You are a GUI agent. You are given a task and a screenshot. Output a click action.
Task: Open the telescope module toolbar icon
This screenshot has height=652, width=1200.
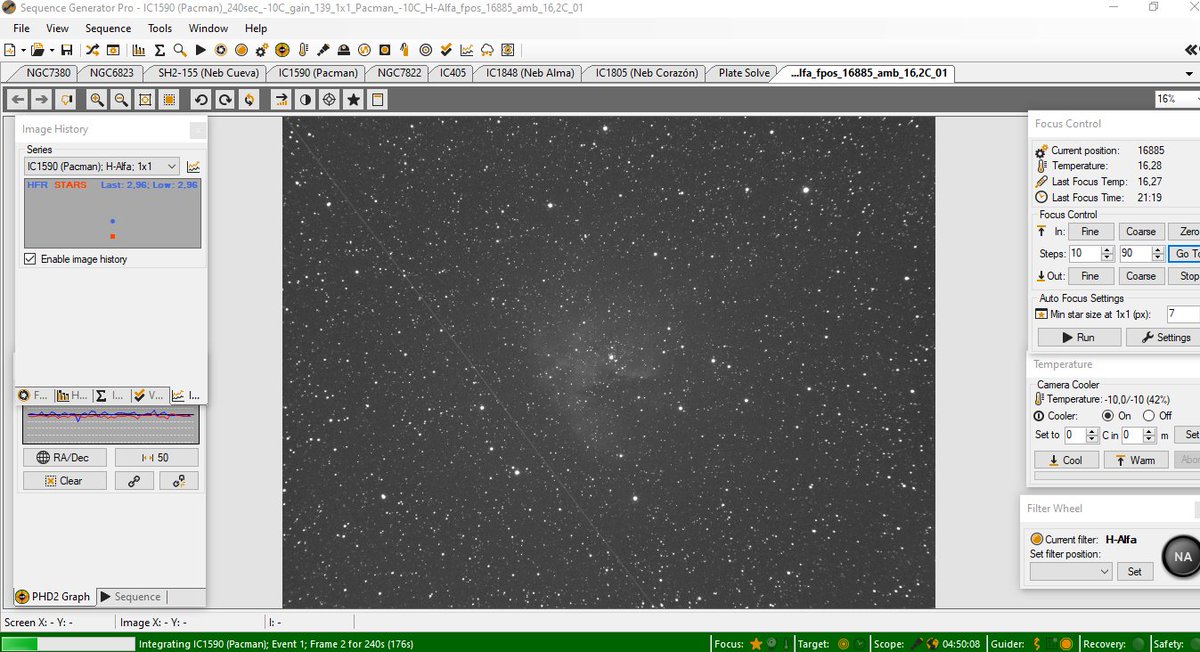click(x=323, y=50)
